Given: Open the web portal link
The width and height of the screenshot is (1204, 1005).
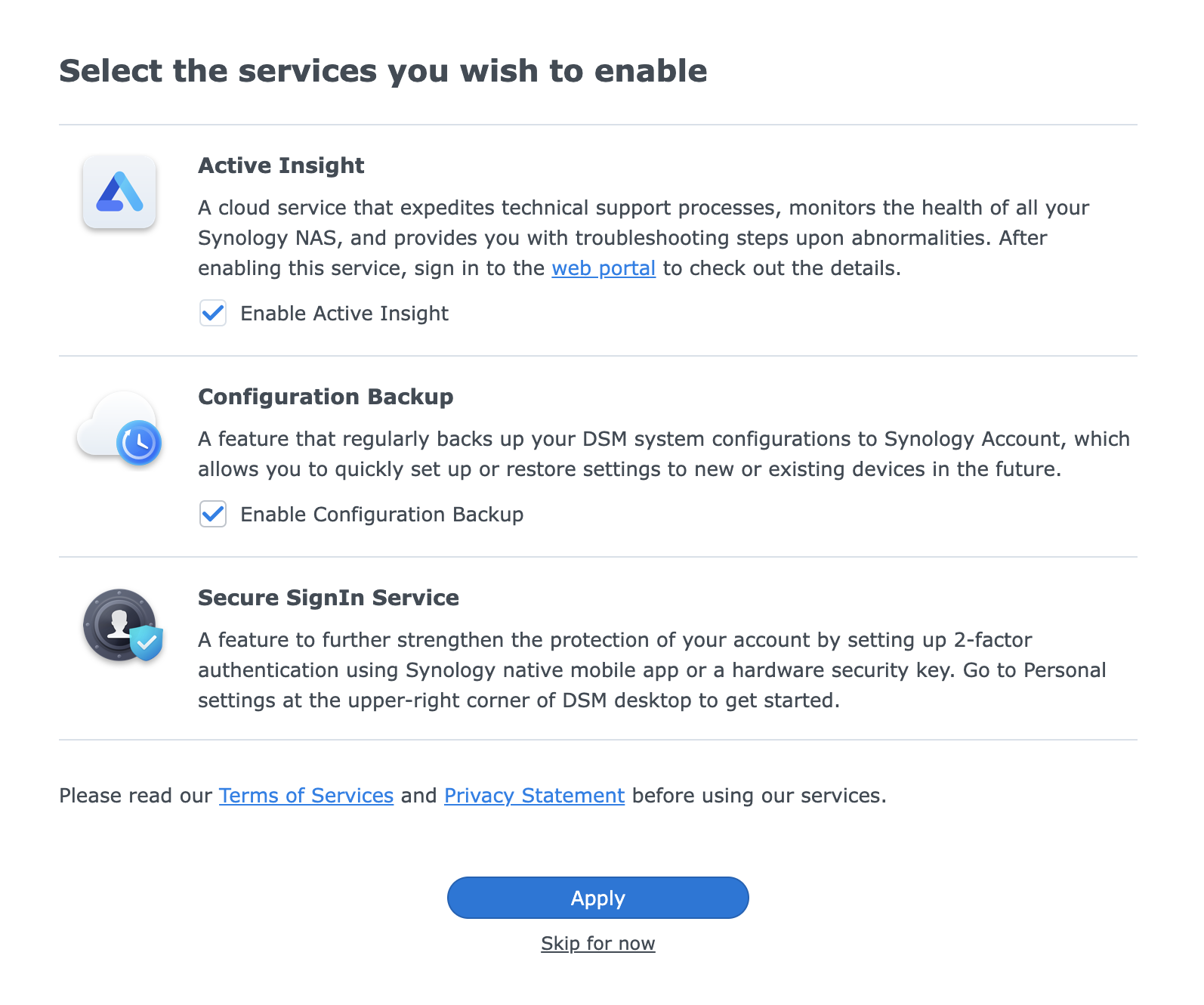Looking at the screenshot, I should click(x=603, y=268).
